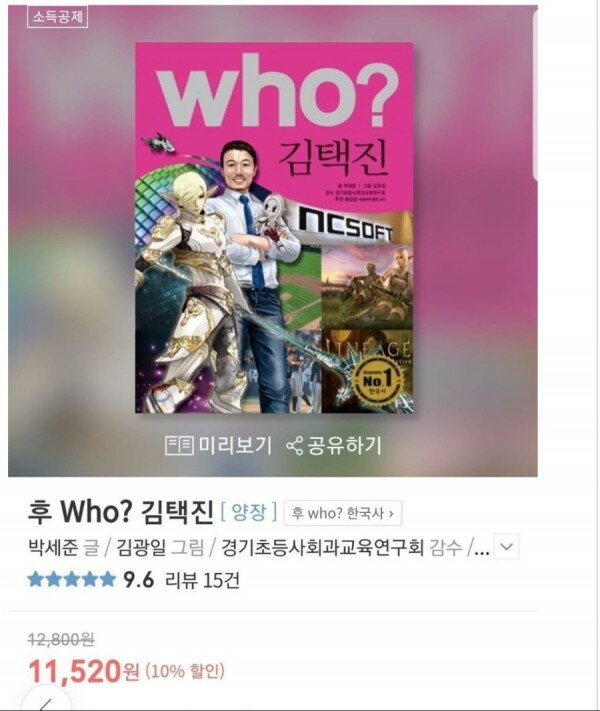Screen dimensions: 600x711
Task: Open the 미리보기 preview text link
Action: click(235, 445)
